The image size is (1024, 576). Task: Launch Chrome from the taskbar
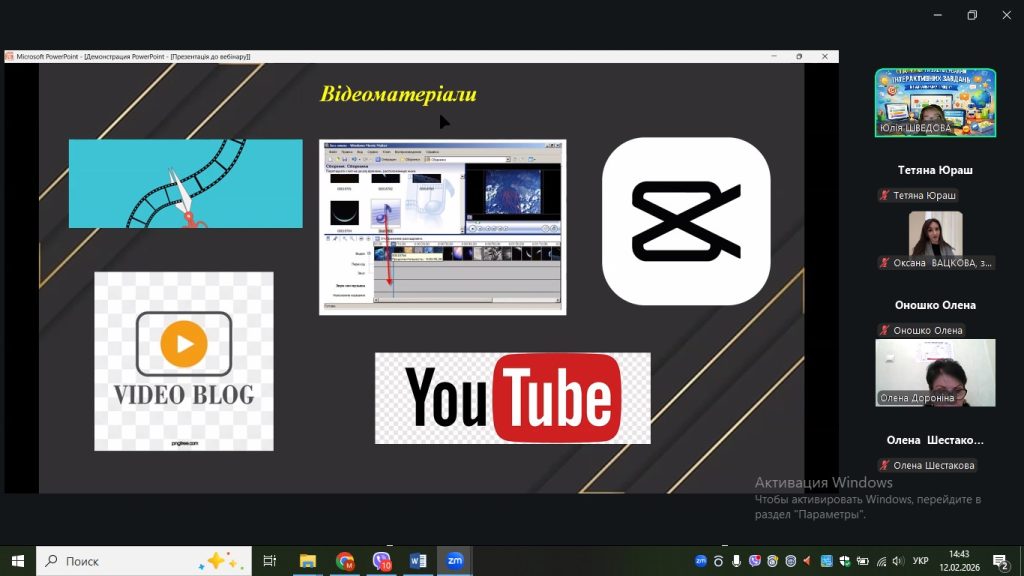[345, 561]
